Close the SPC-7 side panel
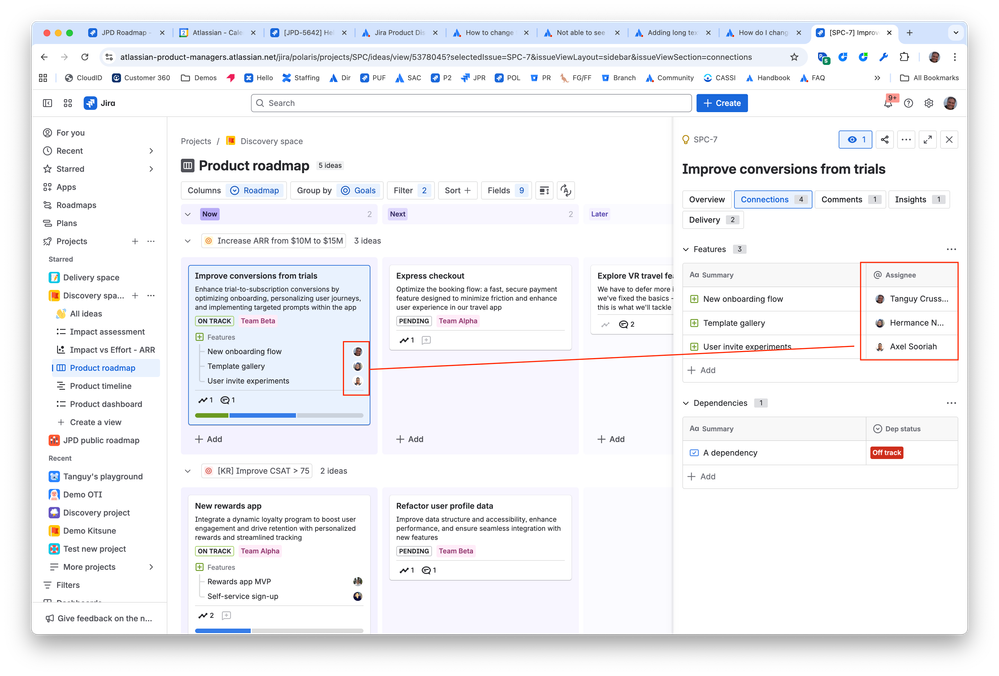This screenshot has height=676, width=999. click(x=949, y=140)
